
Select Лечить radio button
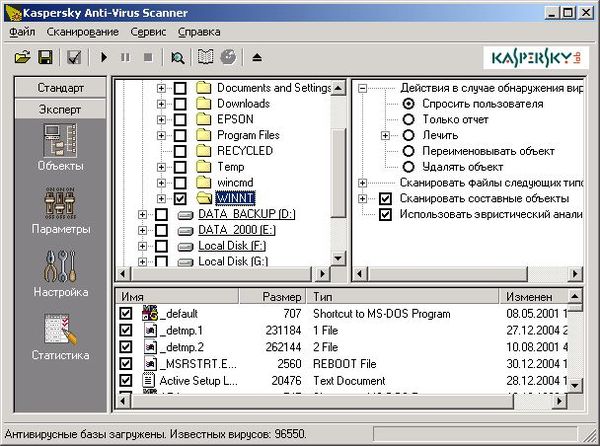408,135
